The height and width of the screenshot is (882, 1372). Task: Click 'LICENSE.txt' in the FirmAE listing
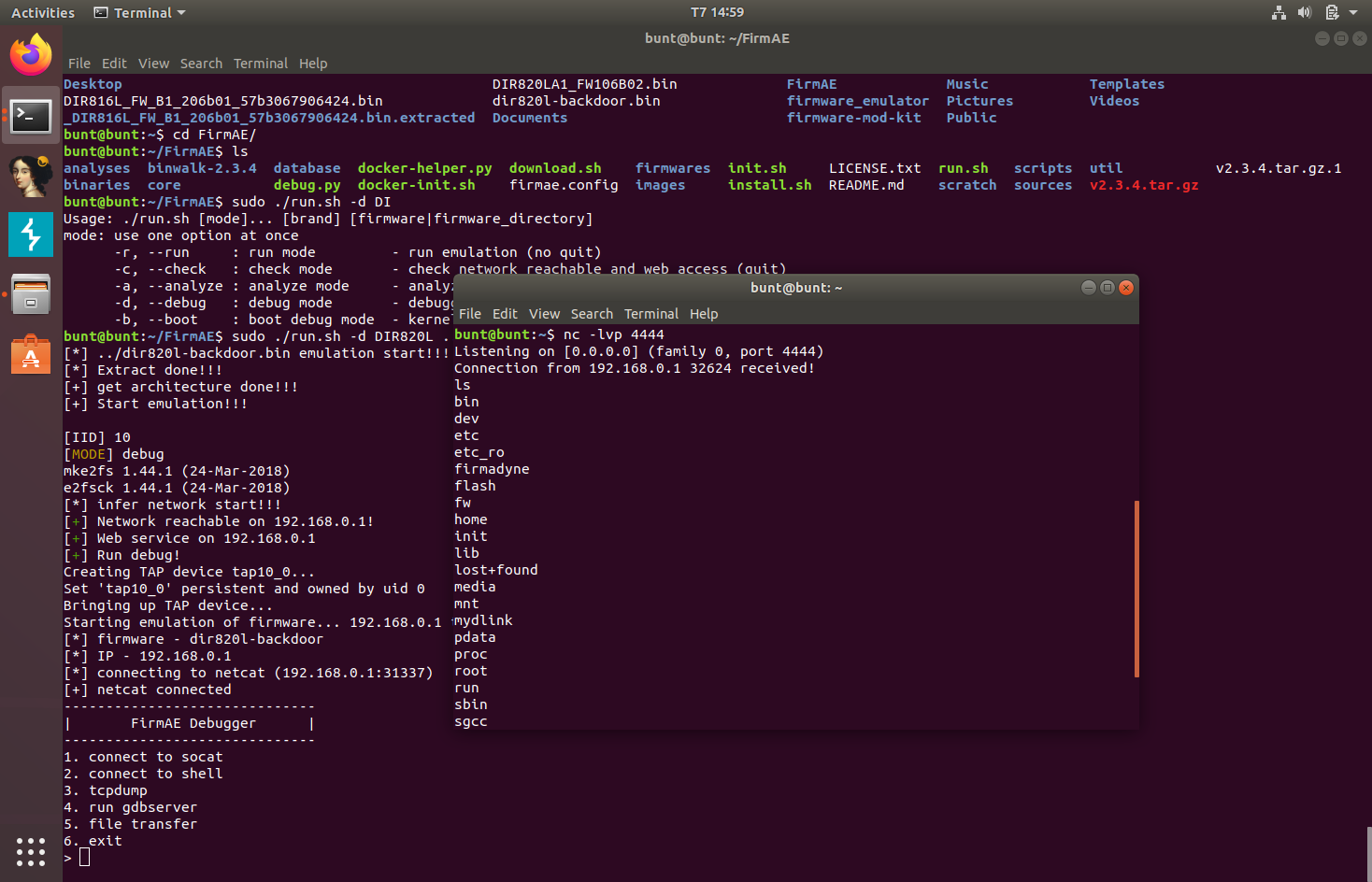[875, 168]
